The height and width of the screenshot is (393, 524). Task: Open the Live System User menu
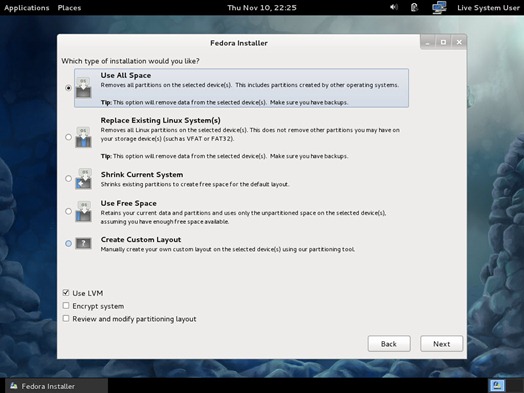(488, 8)
